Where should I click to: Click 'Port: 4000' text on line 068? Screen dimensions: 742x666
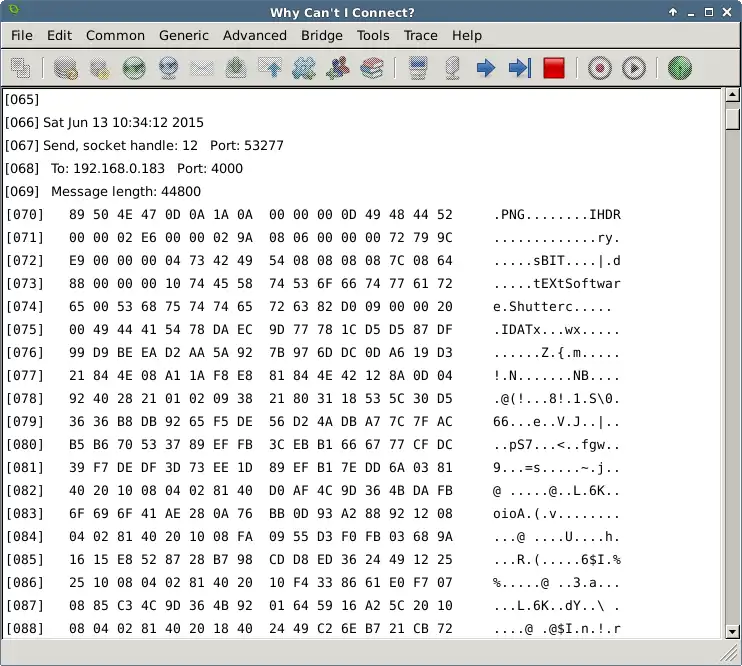tap(210, 169)
